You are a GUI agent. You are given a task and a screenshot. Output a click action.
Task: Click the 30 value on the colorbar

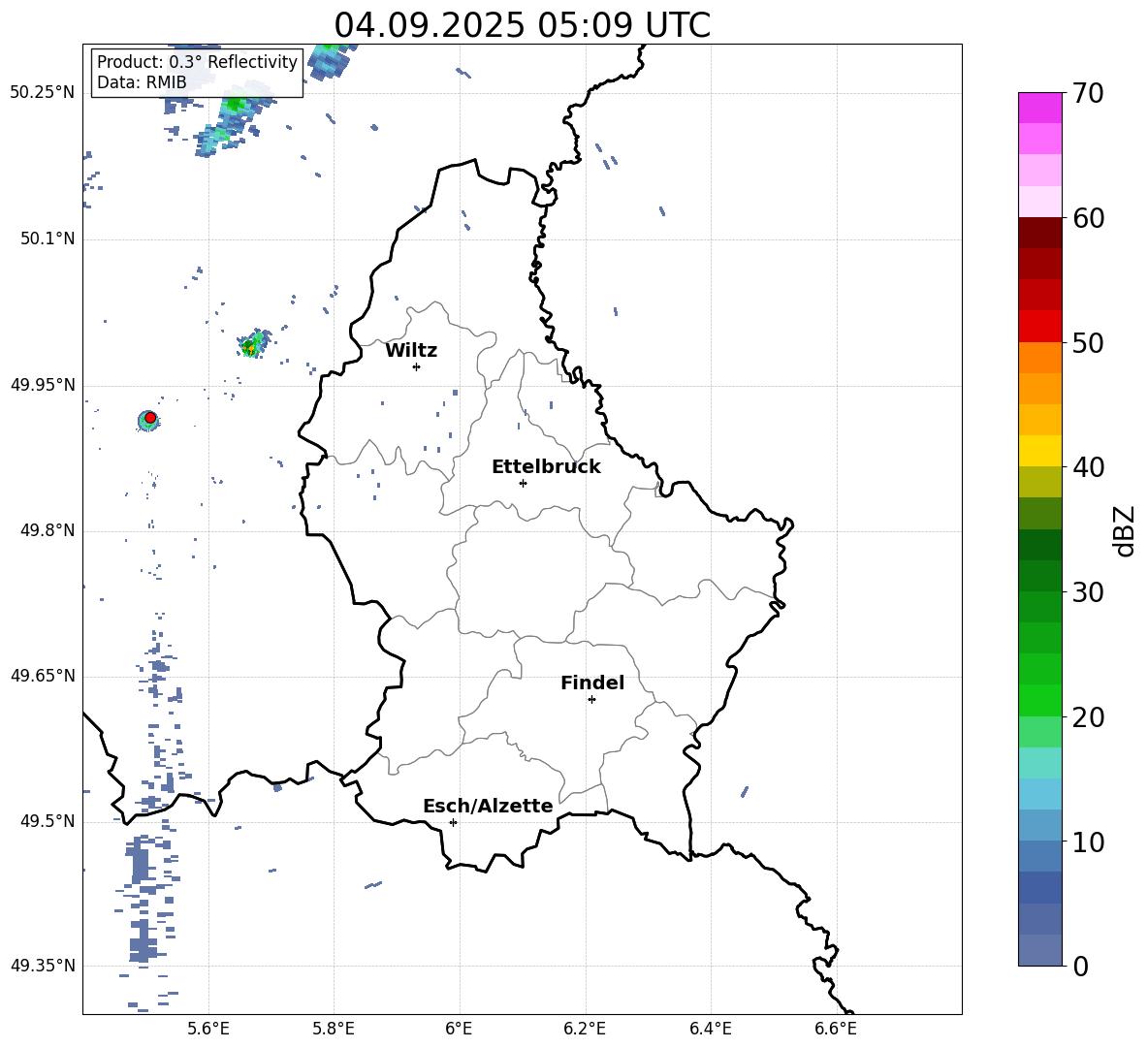(1088, 592)
